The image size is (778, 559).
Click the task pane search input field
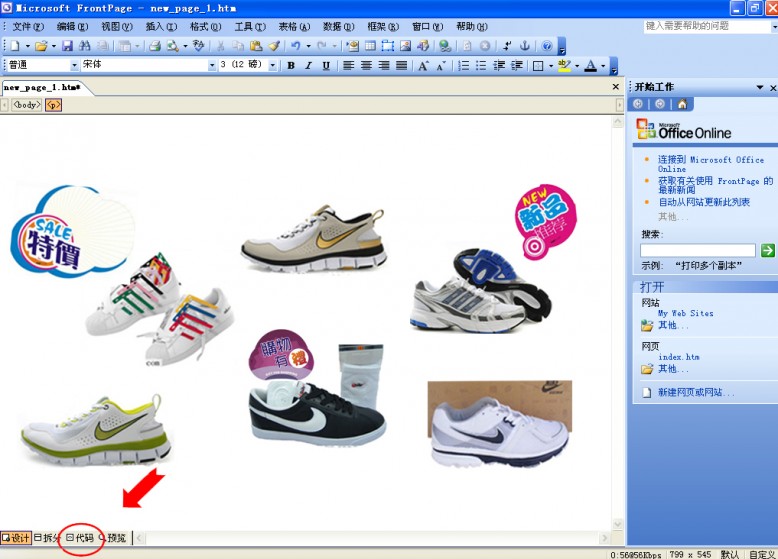click(698, 250)
